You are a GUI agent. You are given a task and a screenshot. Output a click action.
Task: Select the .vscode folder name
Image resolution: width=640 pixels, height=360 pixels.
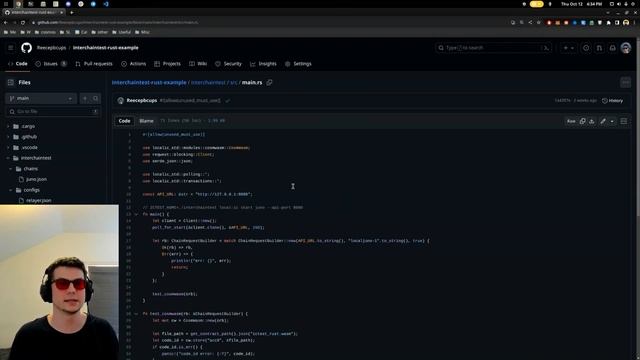point(29,148)
